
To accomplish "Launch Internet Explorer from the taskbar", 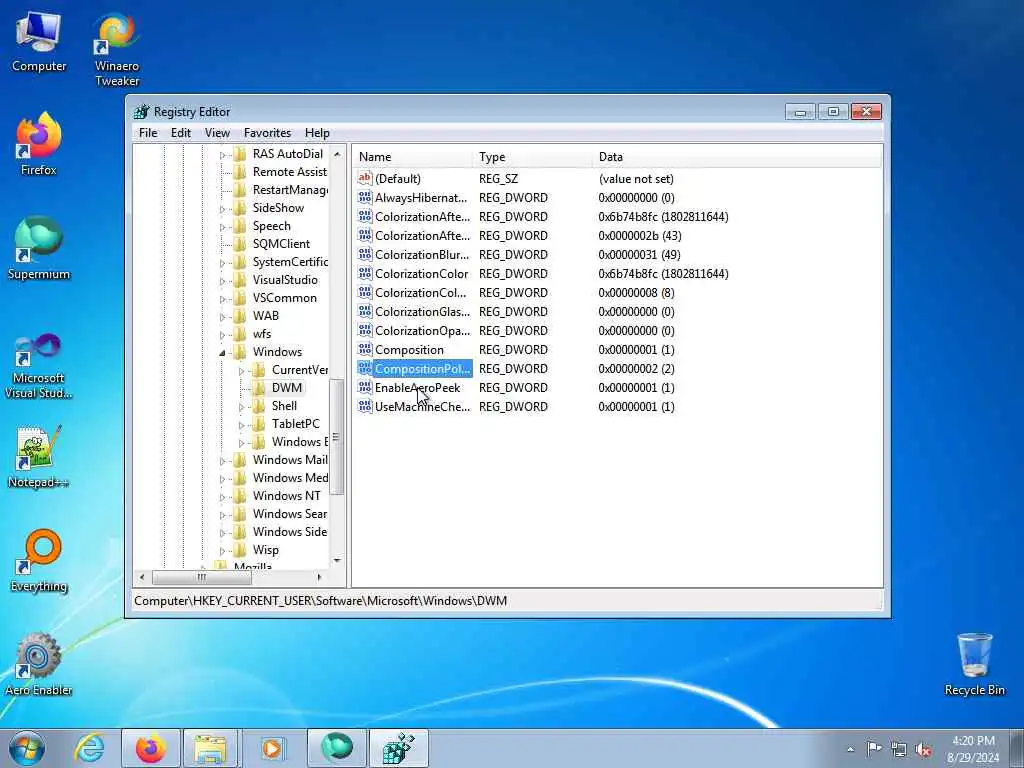I will [x=89, y=748].
